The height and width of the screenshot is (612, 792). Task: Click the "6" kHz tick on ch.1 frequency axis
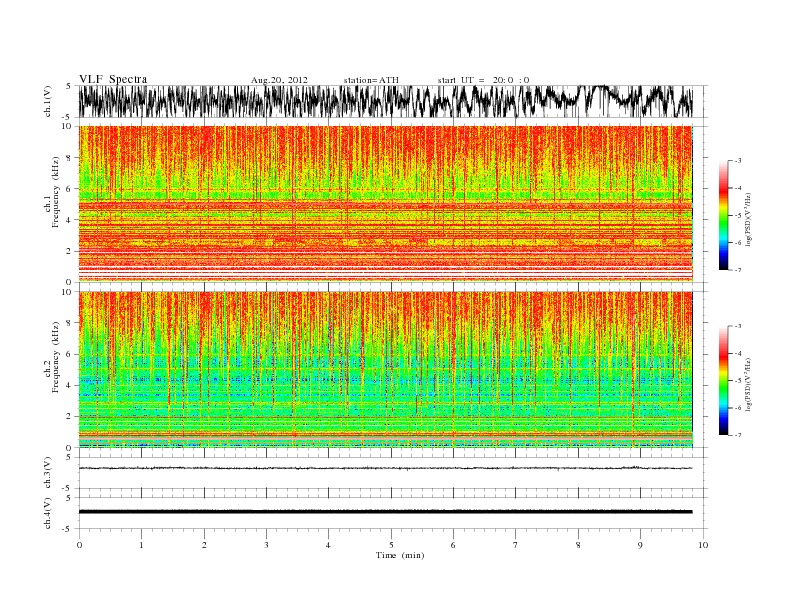[70, 189]
